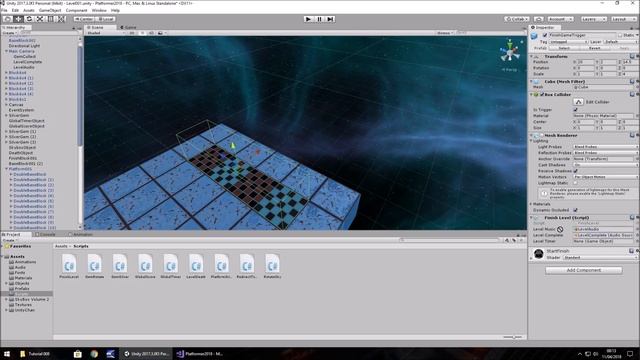This screenshot has width=640, height=360.
Task: Open LevelDeath C# script icon
Action: point(196,264)
